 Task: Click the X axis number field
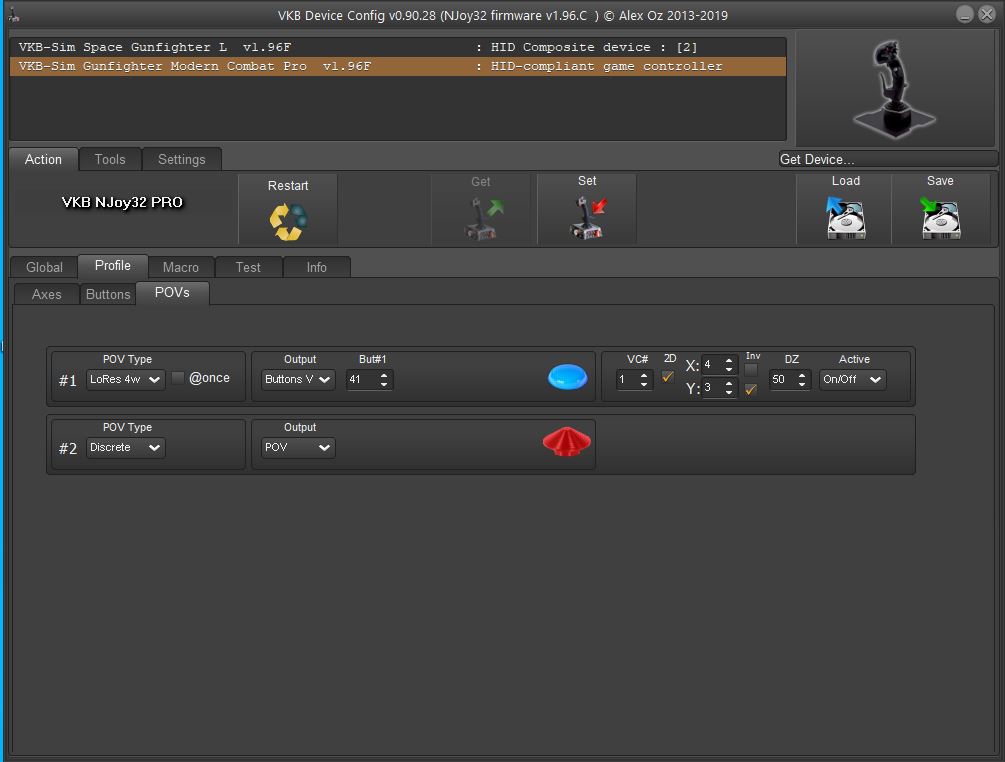712,365
